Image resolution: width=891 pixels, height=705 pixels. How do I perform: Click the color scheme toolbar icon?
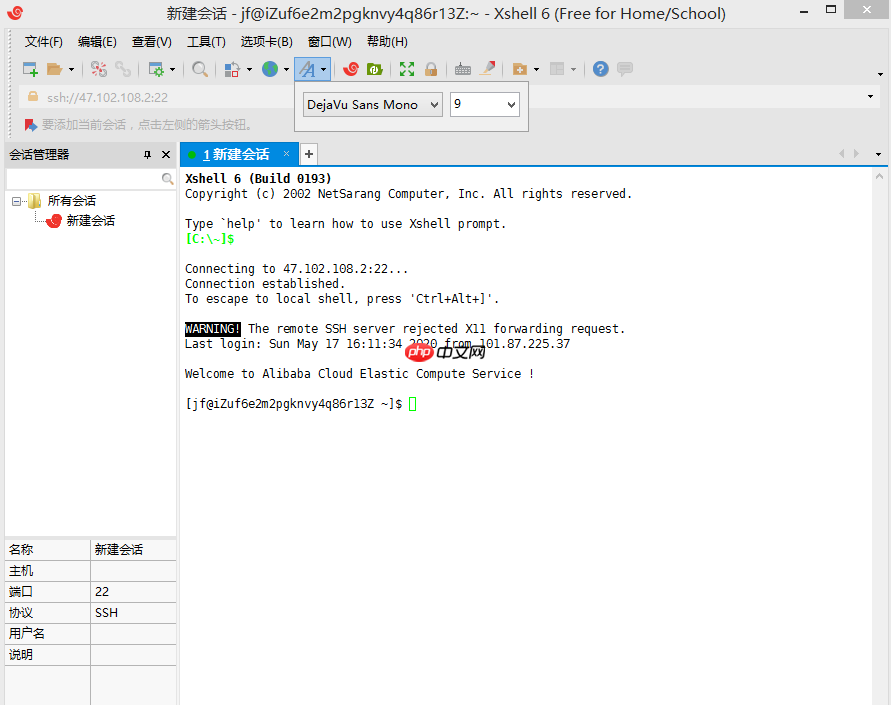(232, 69)
